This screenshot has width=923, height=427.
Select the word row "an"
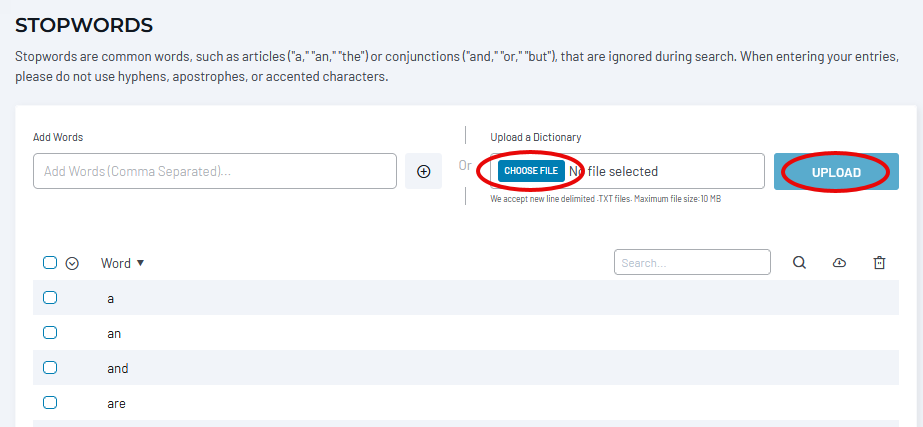click(466, 333)
